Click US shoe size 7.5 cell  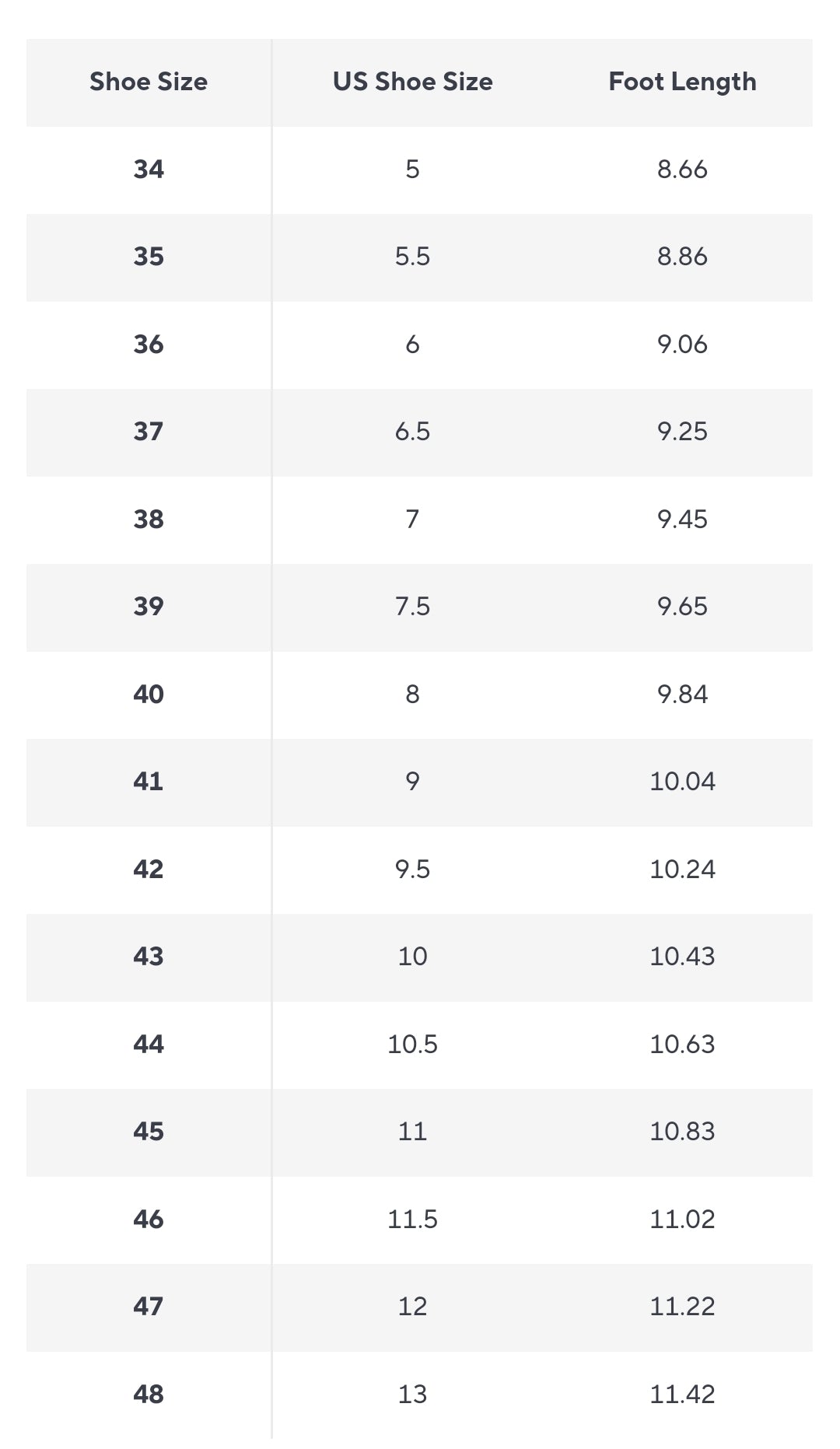(412, 607)
